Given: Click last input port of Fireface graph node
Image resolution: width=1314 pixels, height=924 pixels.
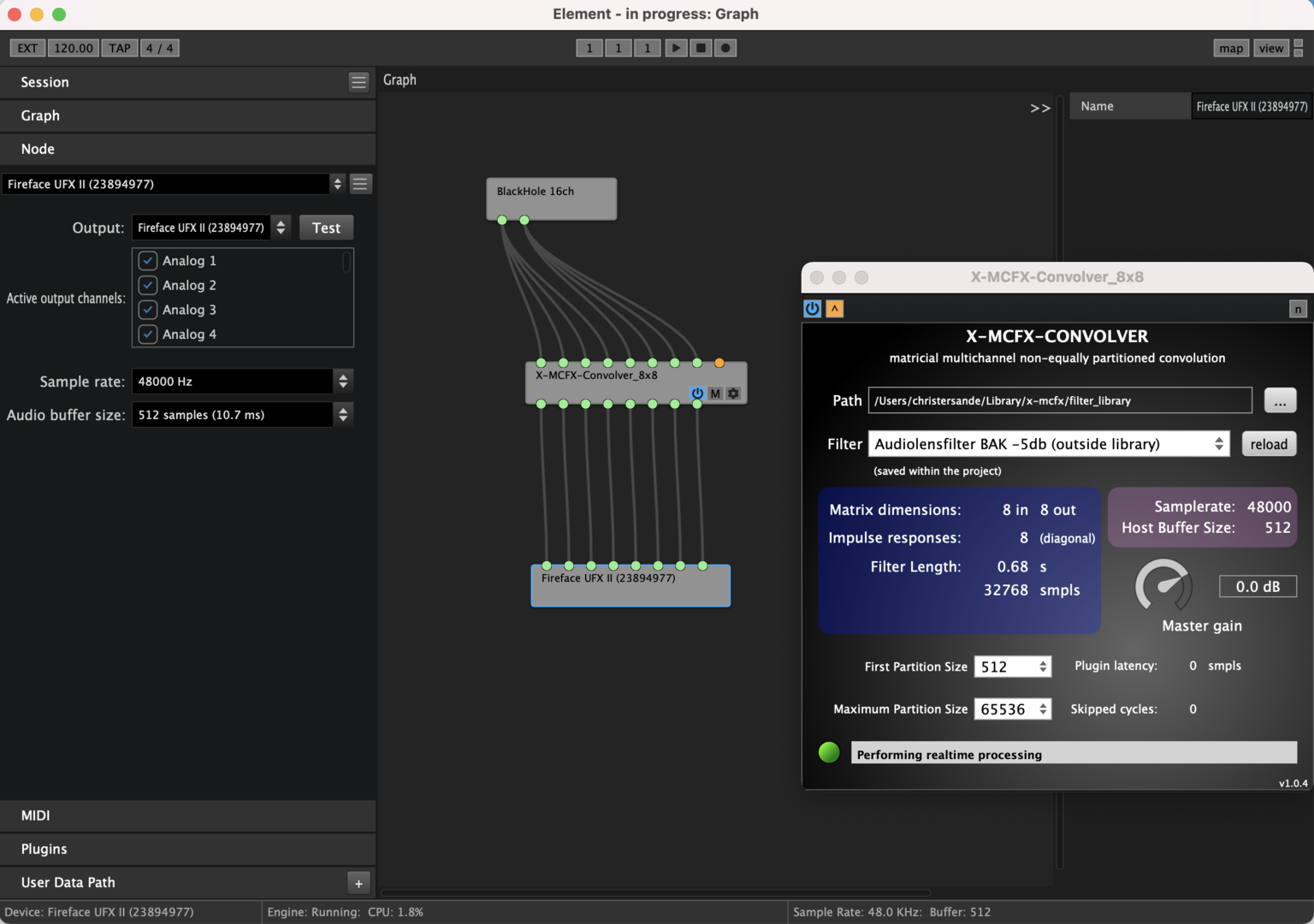Looking at the screenshot, I should point(702,566).
